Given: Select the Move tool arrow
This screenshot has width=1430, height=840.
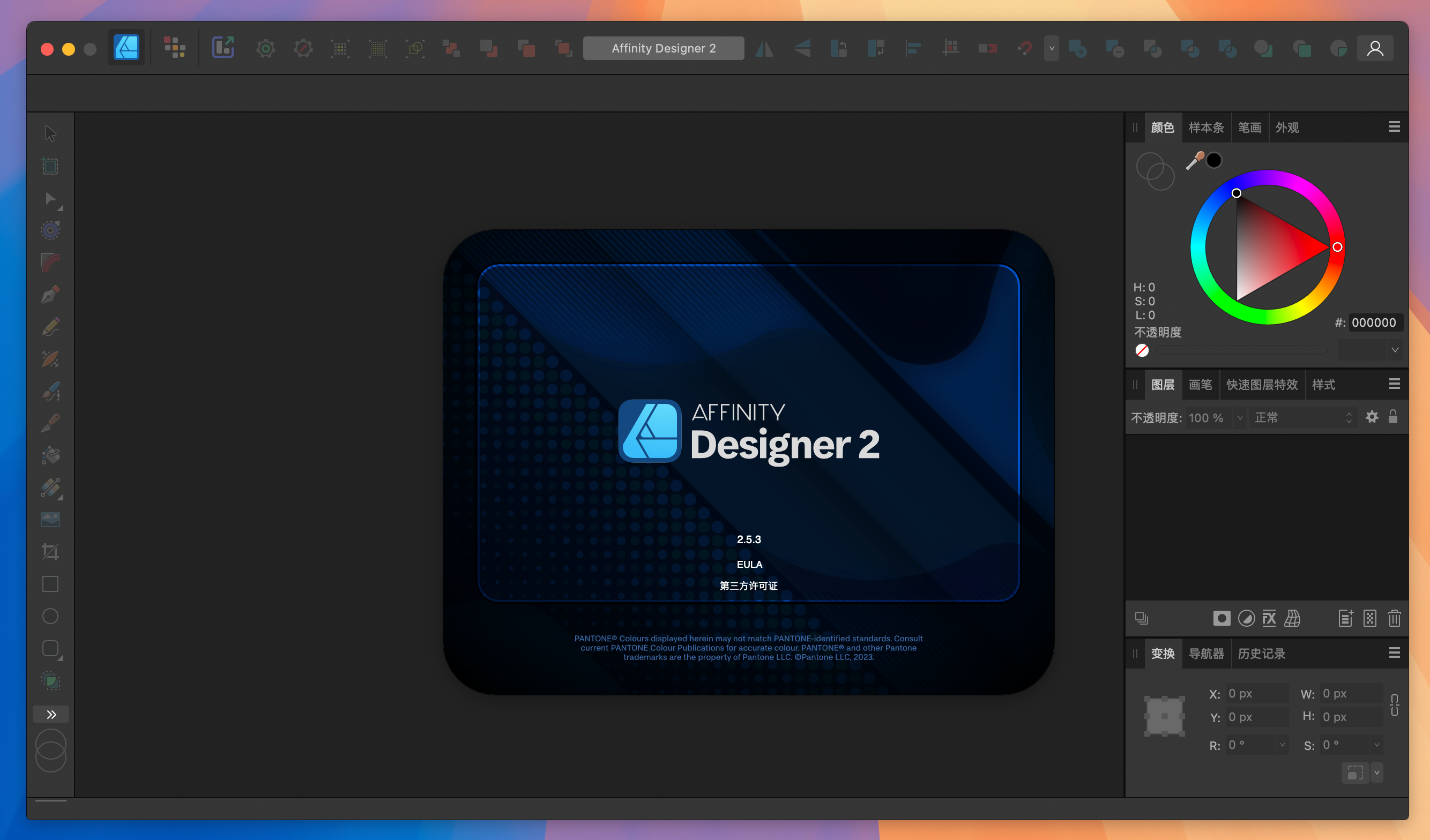Looking at the screenshot, I should click(50, 134).
